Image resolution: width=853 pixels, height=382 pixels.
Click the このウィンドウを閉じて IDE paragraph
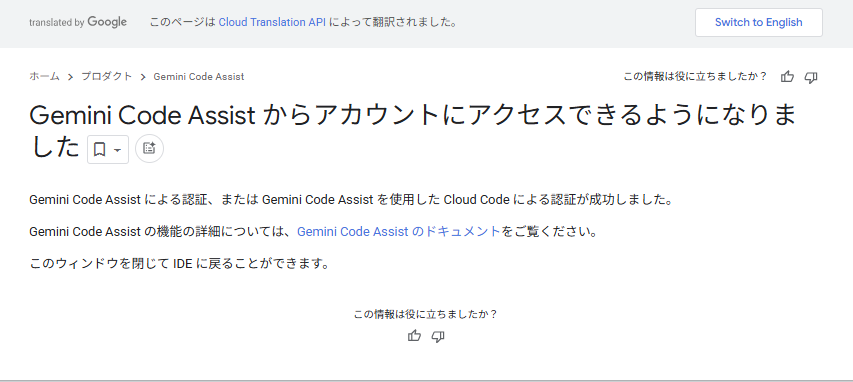[x=180, y=264]
